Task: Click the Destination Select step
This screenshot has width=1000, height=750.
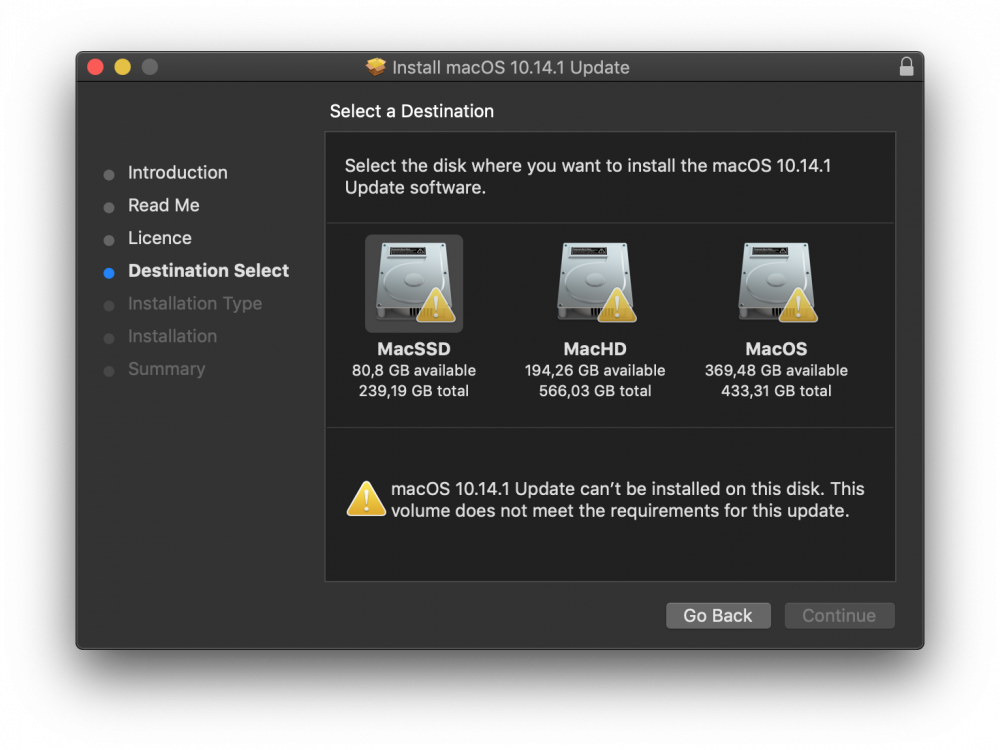Action: [209, 270]
